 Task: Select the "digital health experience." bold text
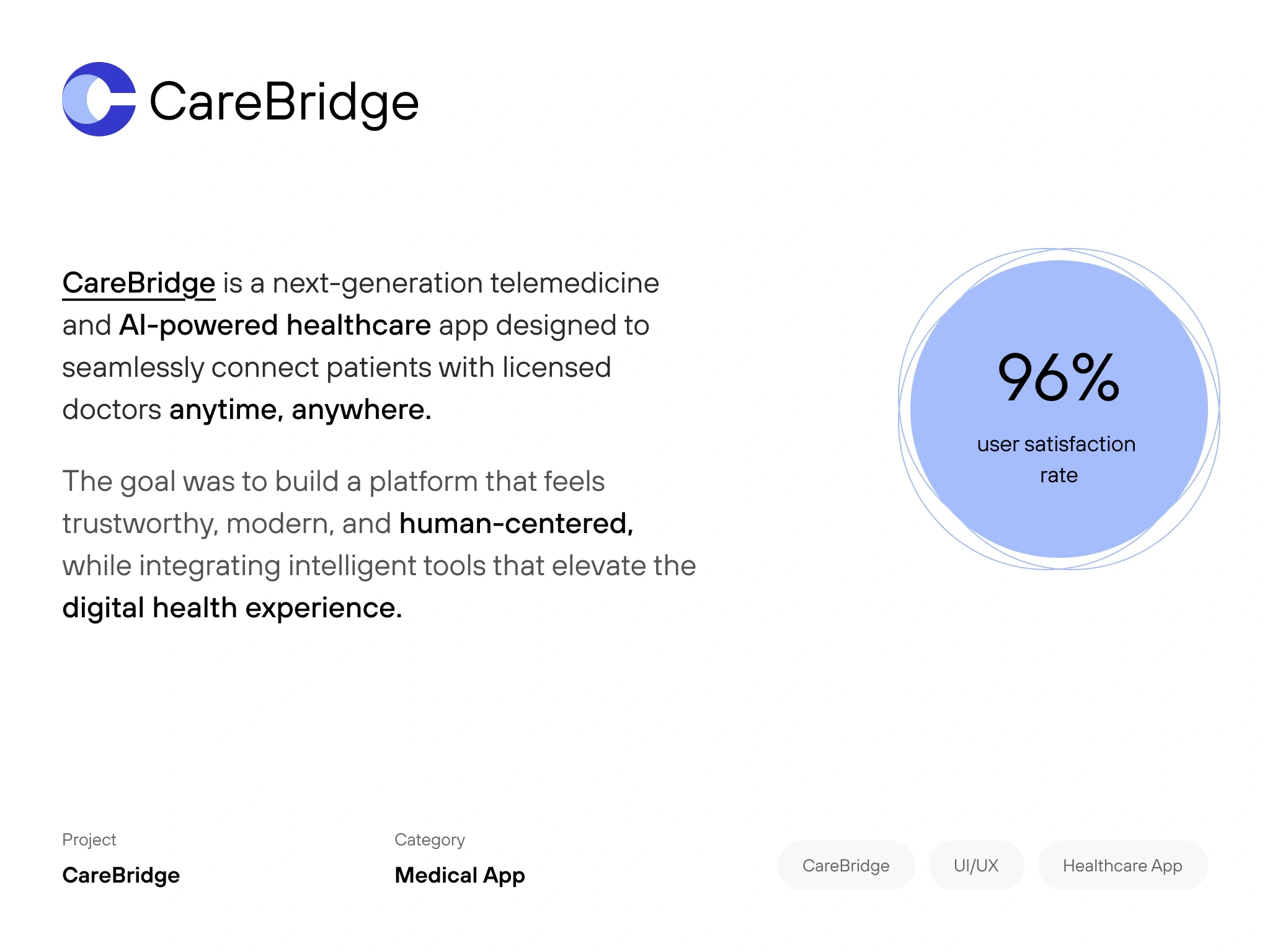tap(233, 608)
